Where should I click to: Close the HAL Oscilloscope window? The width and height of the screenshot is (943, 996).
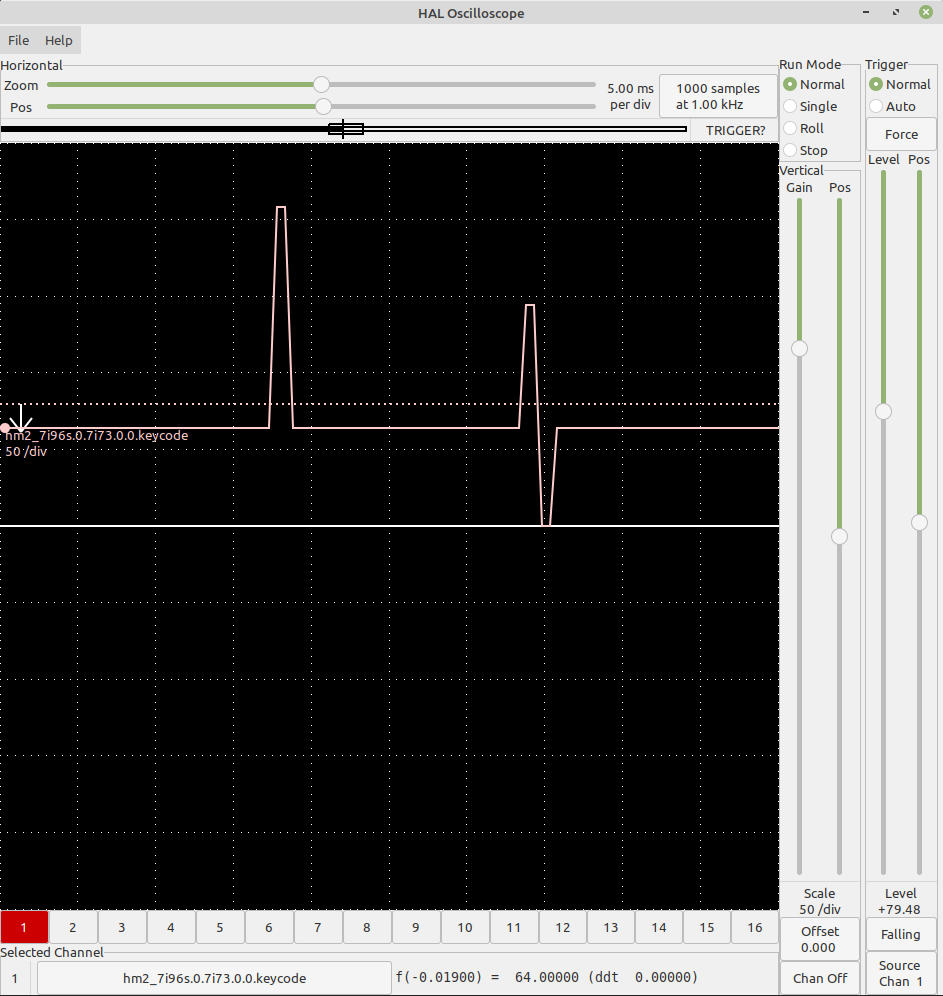[926, 12]
